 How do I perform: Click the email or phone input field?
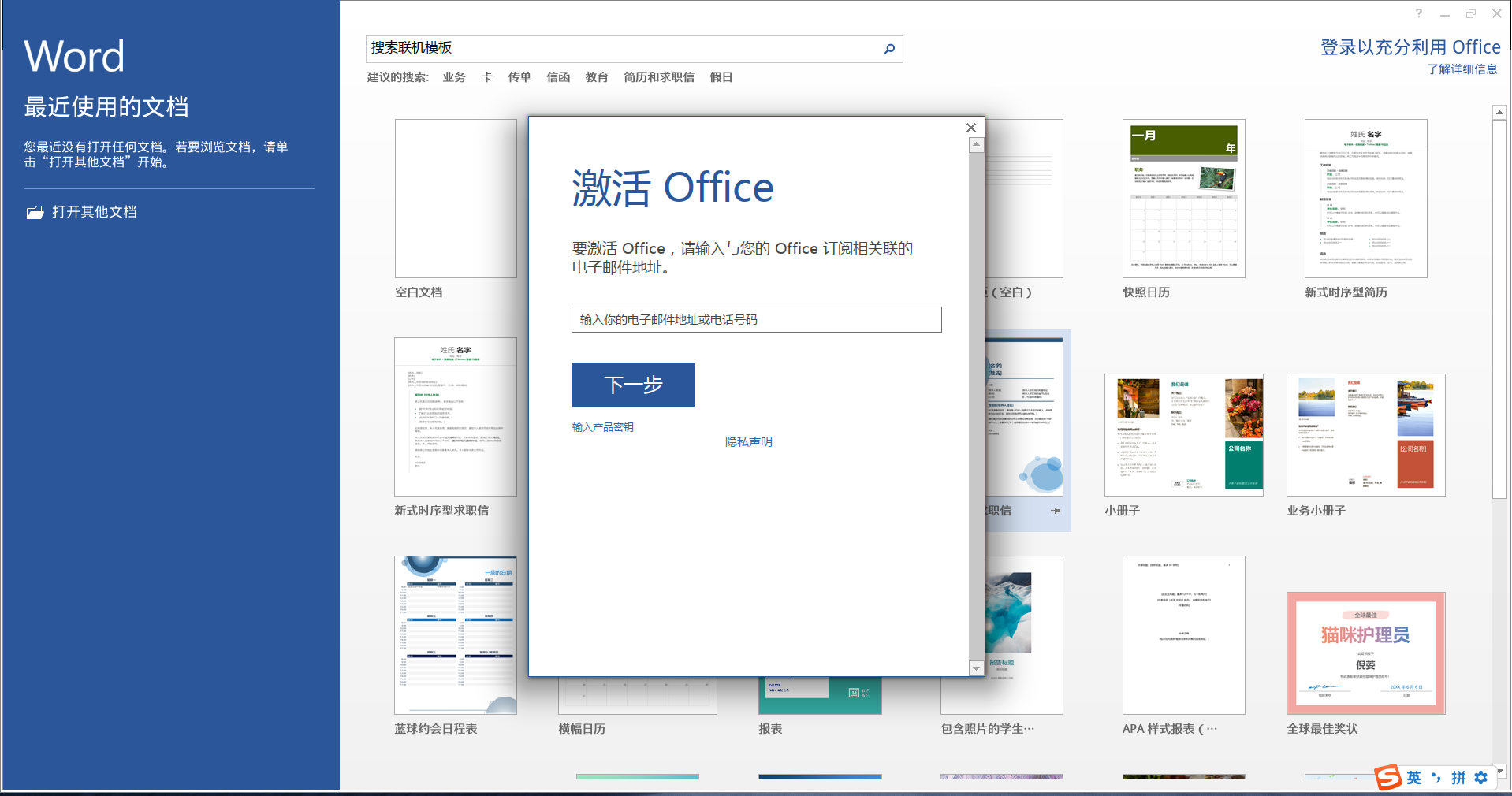pyautogui.click(x=757, y=319)
